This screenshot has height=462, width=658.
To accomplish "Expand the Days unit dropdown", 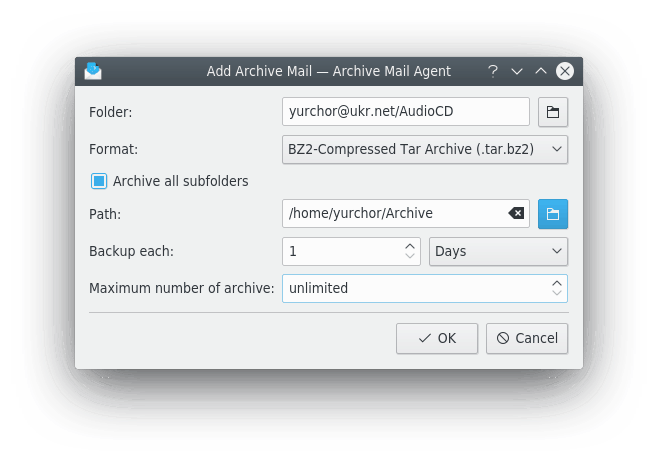I will pos(498,251).
